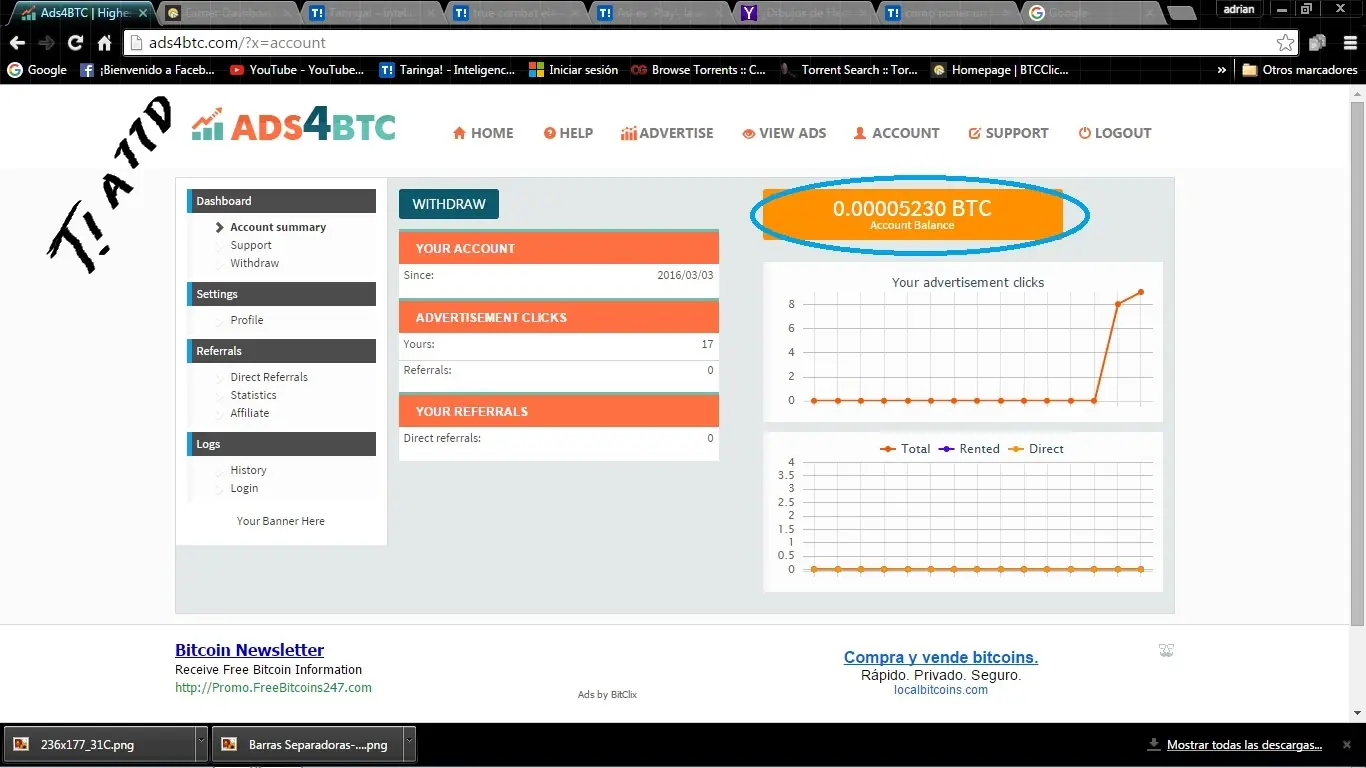1366x768 pixels.
Task: Open History under Logs
Action: coord(248,470)
